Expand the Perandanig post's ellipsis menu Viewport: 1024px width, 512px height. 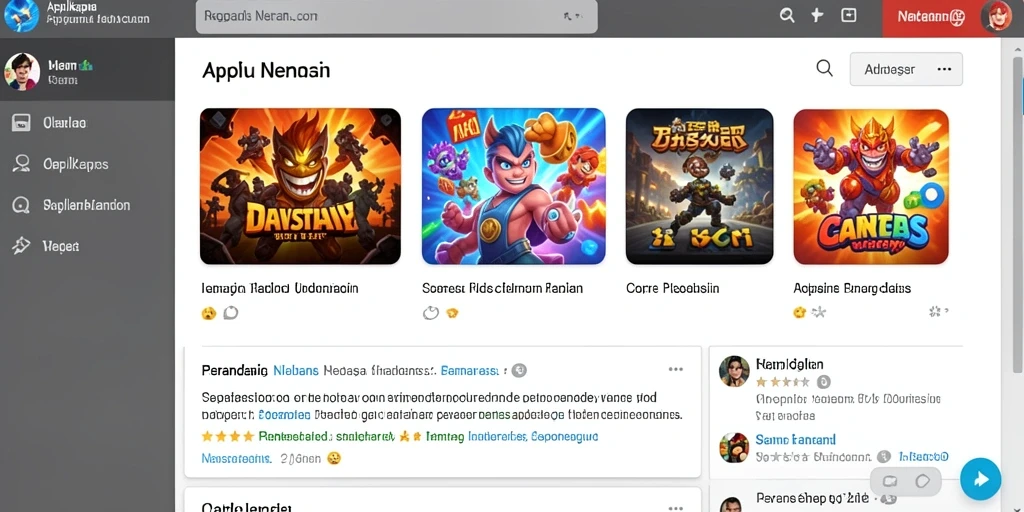(x=675, y=370)
